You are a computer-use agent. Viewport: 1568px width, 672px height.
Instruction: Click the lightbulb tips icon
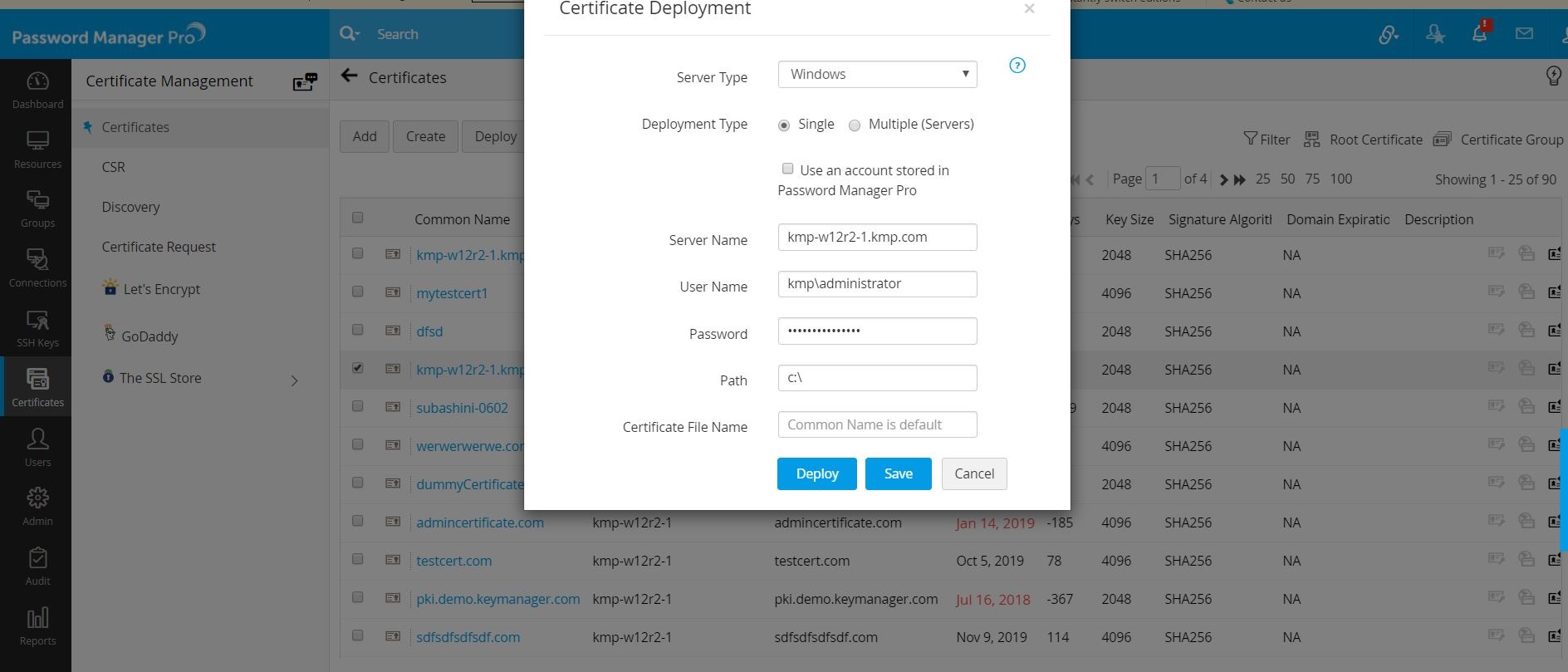click(1554, 76)
